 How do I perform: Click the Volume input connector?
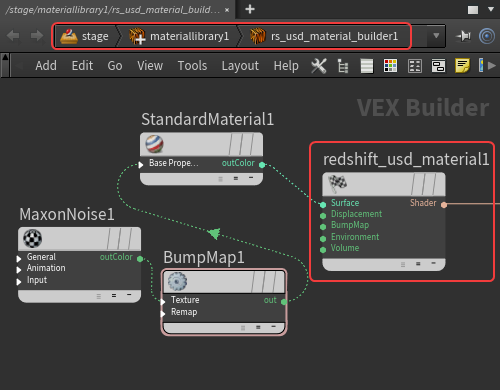(323, 250)
